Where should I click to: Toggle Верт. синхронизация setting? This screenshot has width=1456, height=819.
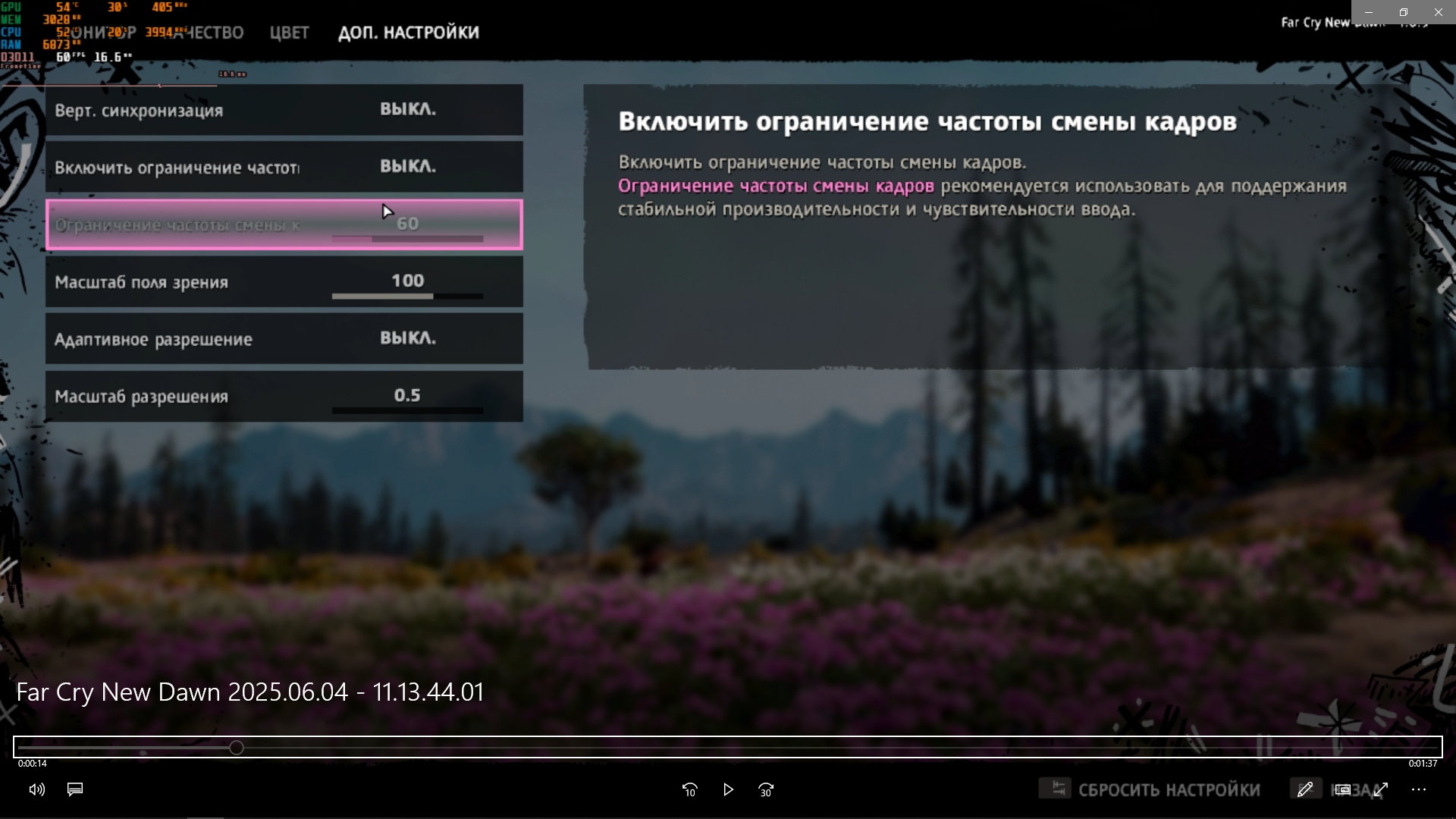[284, 110]
